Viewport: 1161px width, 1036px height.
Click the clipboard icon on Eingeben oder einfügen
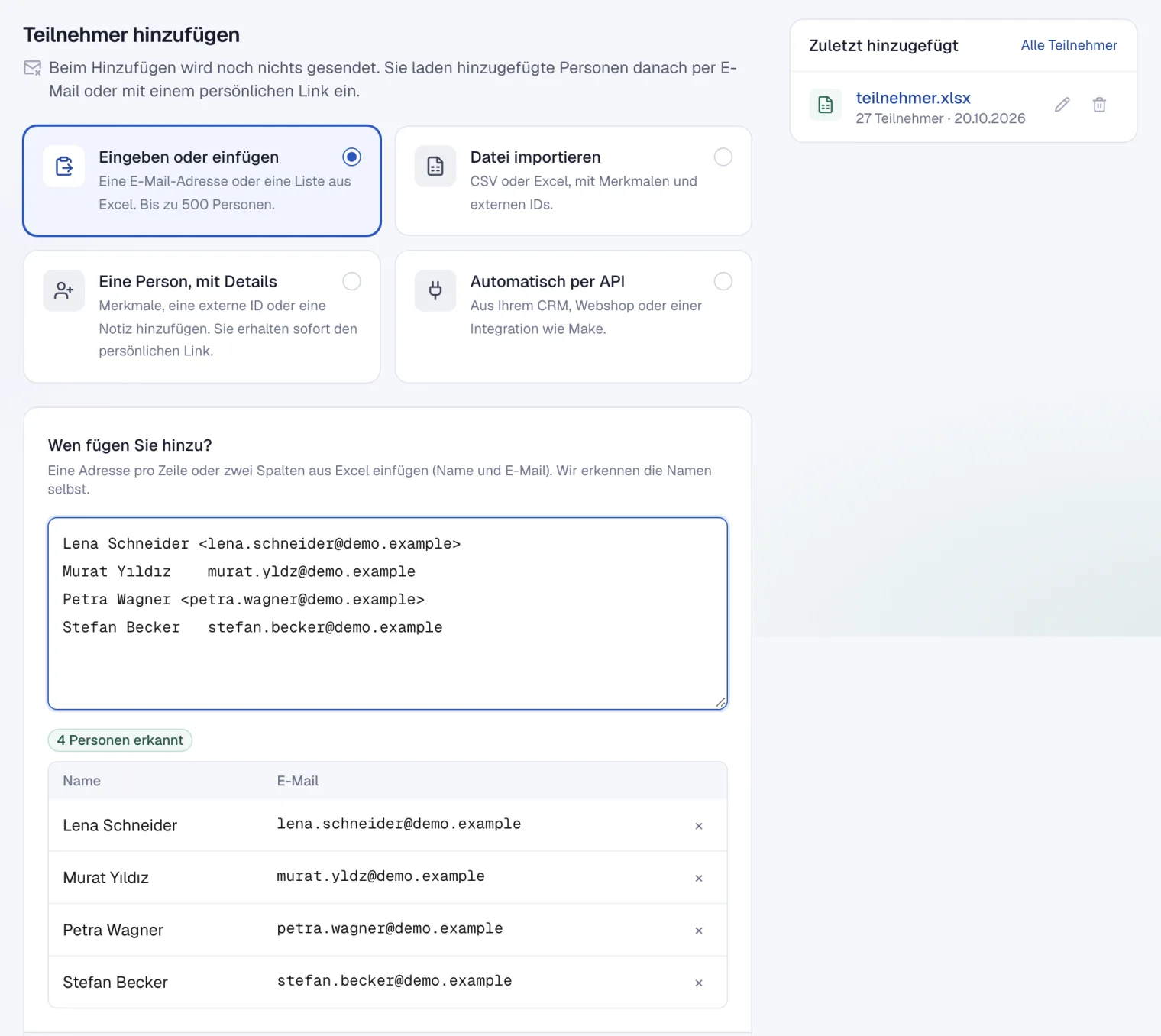[64, 166]
